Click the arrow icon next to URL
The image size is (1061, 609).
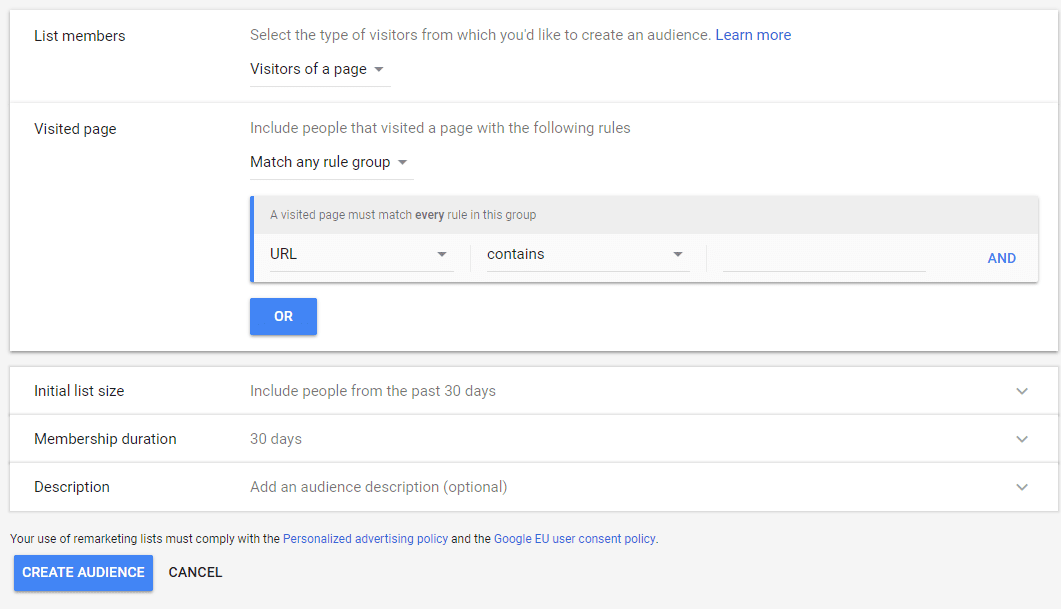pyautogui.click(x=441, y=254)
